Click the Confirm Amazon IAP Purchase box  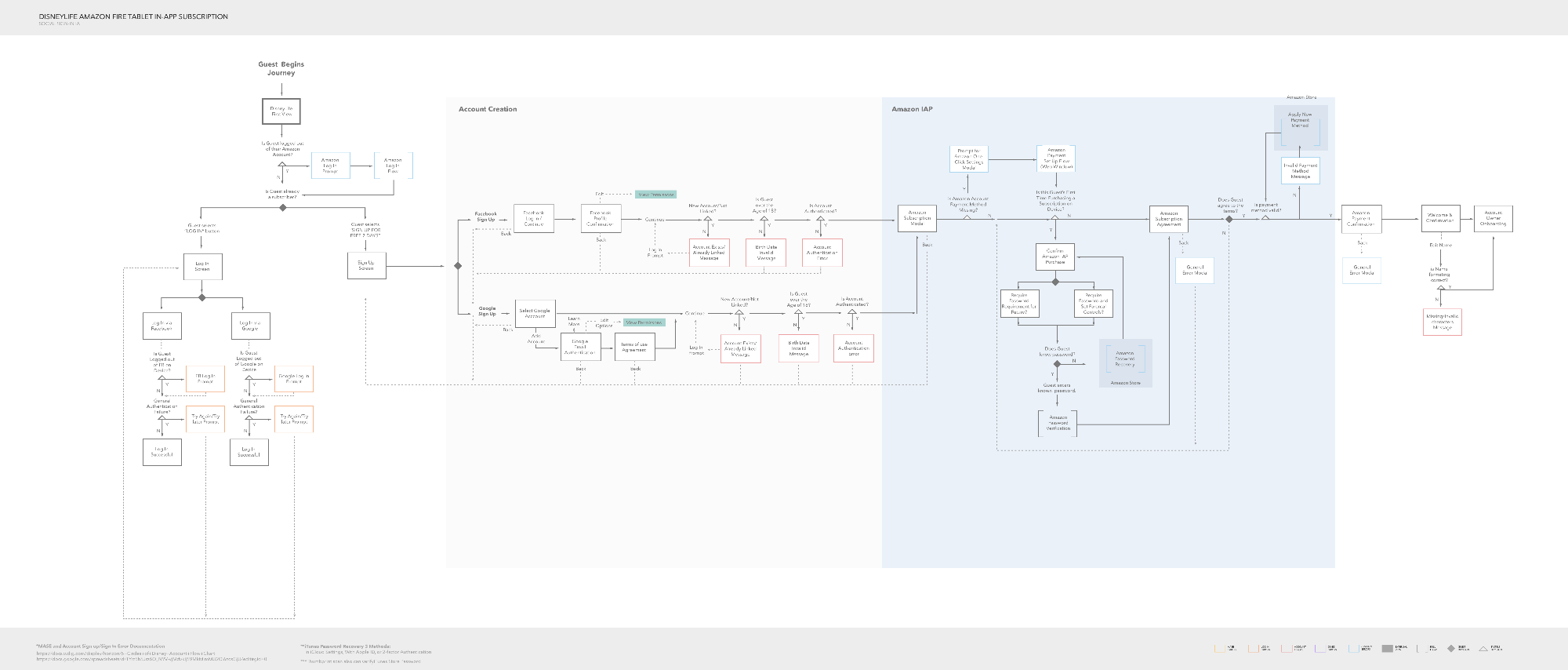(1055, 257)
